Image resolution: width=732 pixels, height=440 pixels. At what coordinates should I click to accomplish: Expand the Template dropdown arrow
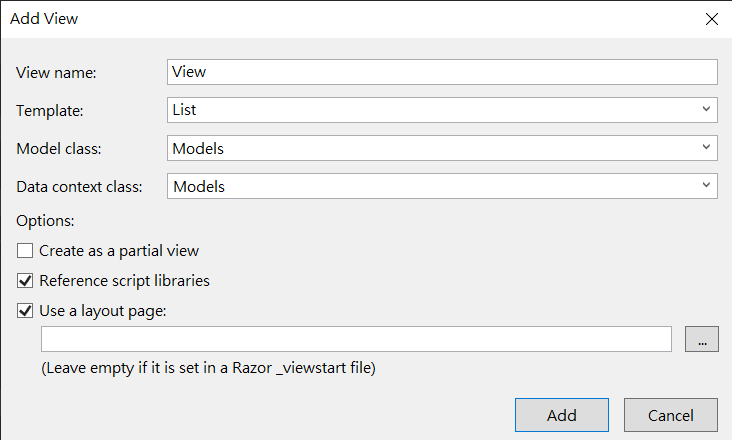[706, 110]
